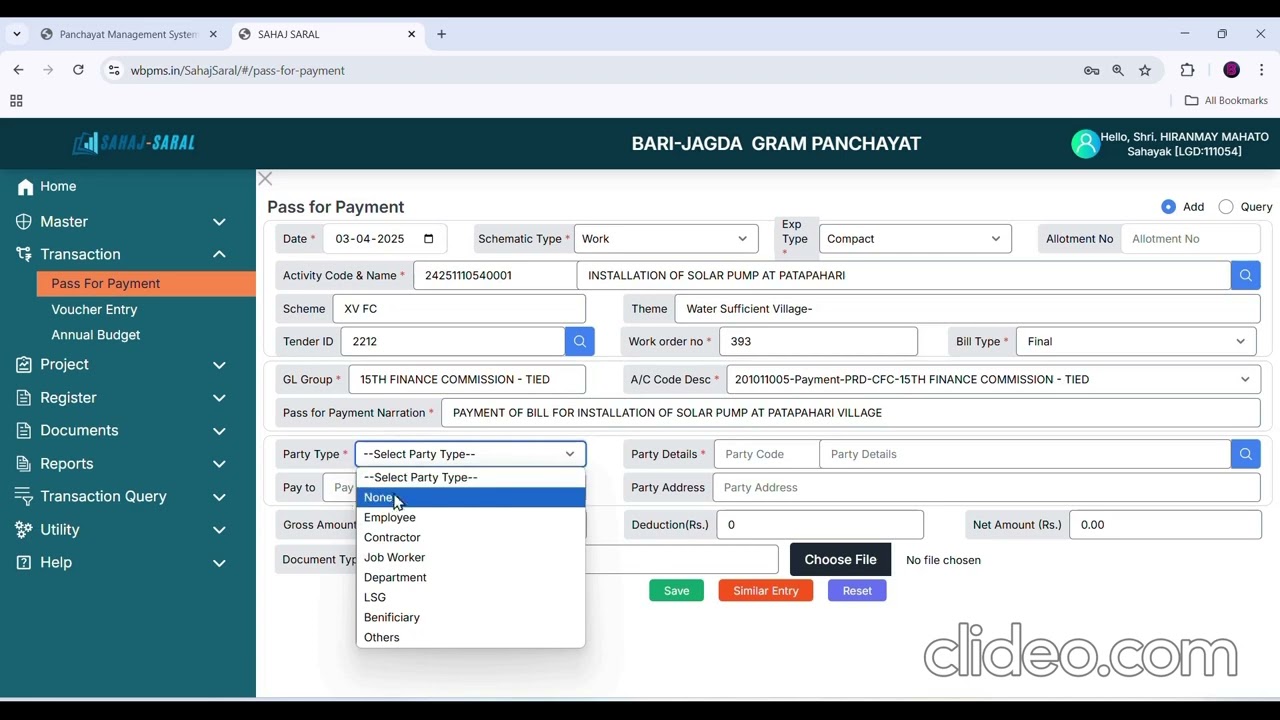Viewport: 1280px width, 720px height.
Task: Close the Pass for Payment form X
Action: point(265,179)
